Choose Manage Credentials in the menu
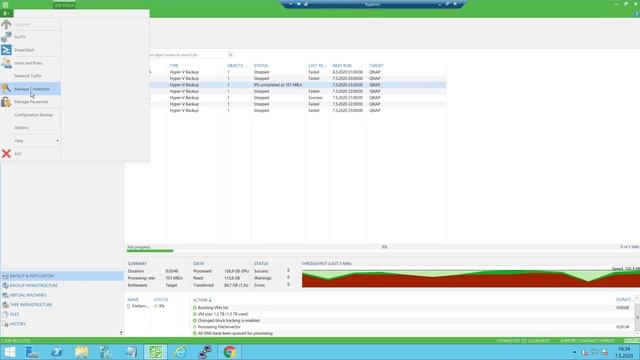Image resolution: width=640 pixels, height=360 pixels. tap(31, 89)
